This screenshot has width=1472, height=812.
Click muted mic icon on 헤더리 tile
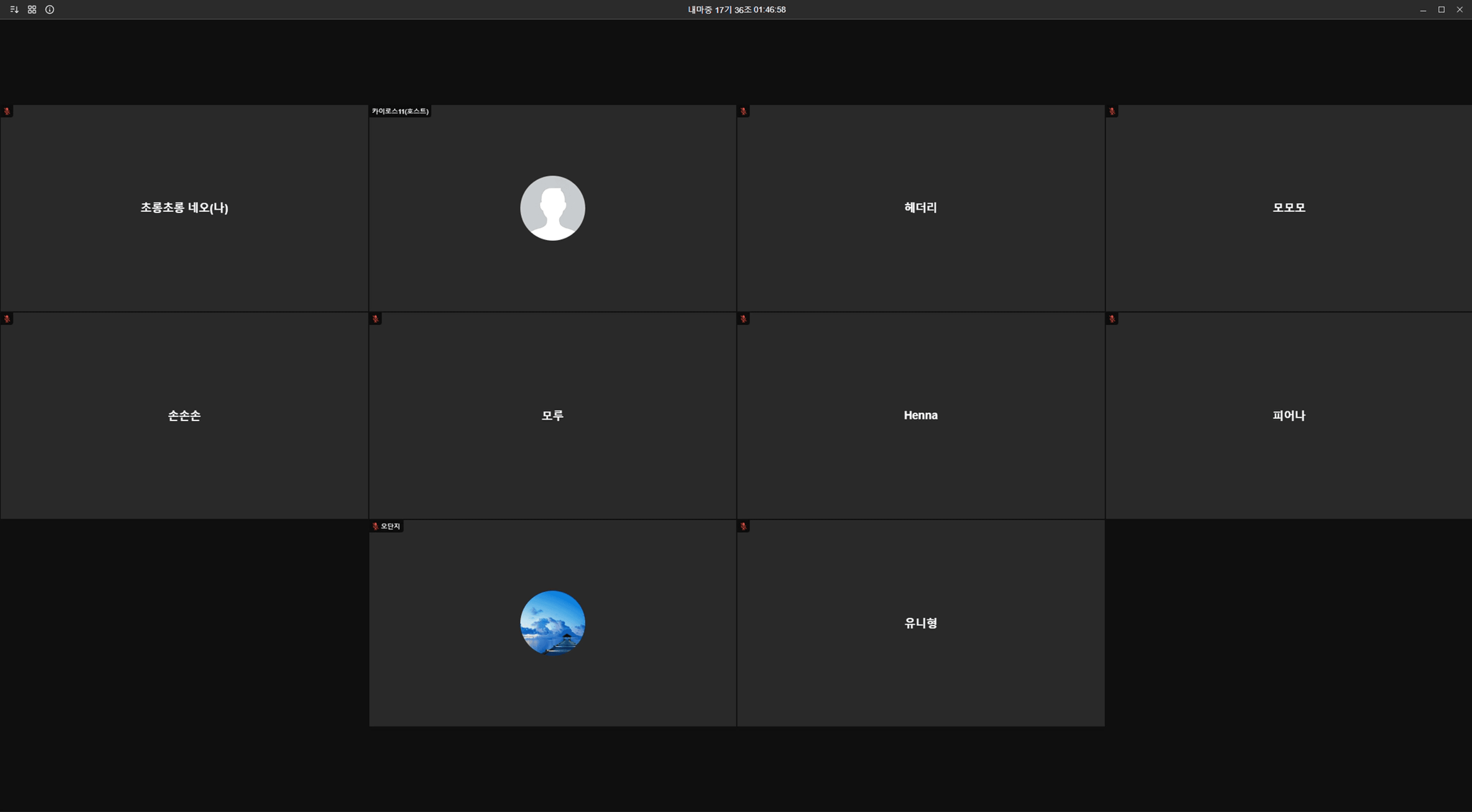pos(743,112)
